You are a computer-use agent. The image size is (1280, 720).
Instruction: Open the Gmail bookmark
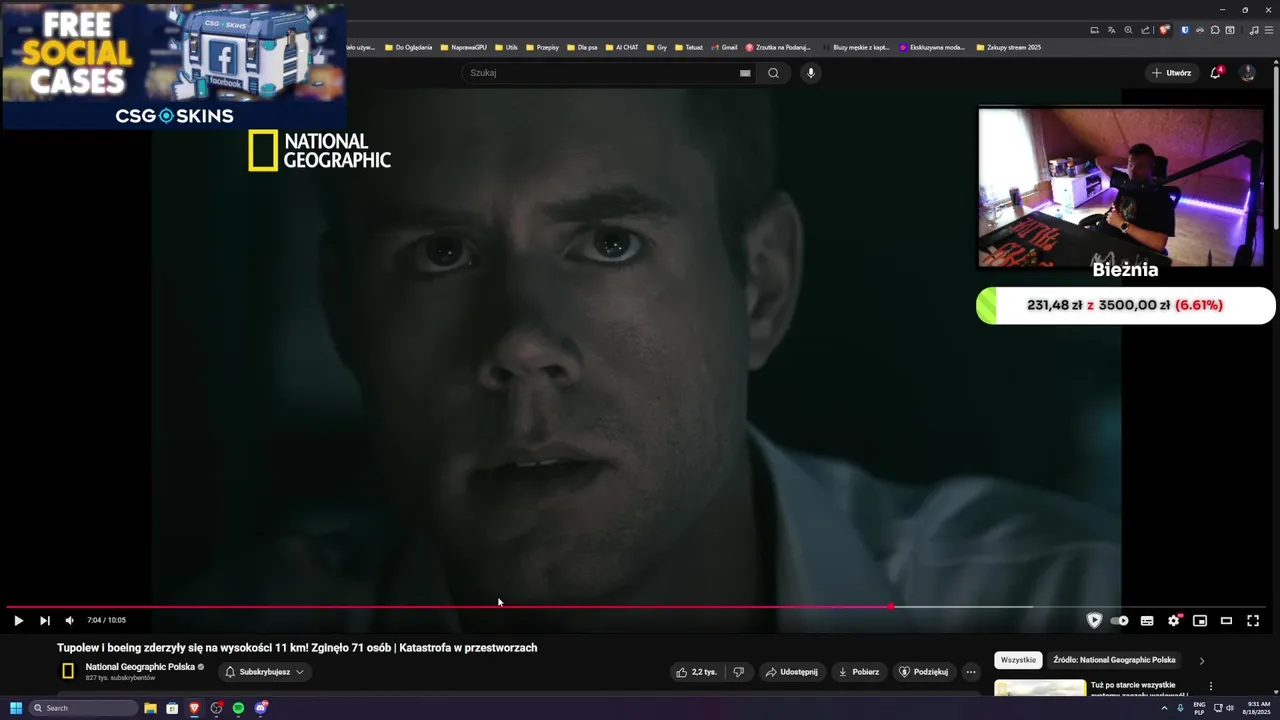pyautogui.click(x=724, y=47)
